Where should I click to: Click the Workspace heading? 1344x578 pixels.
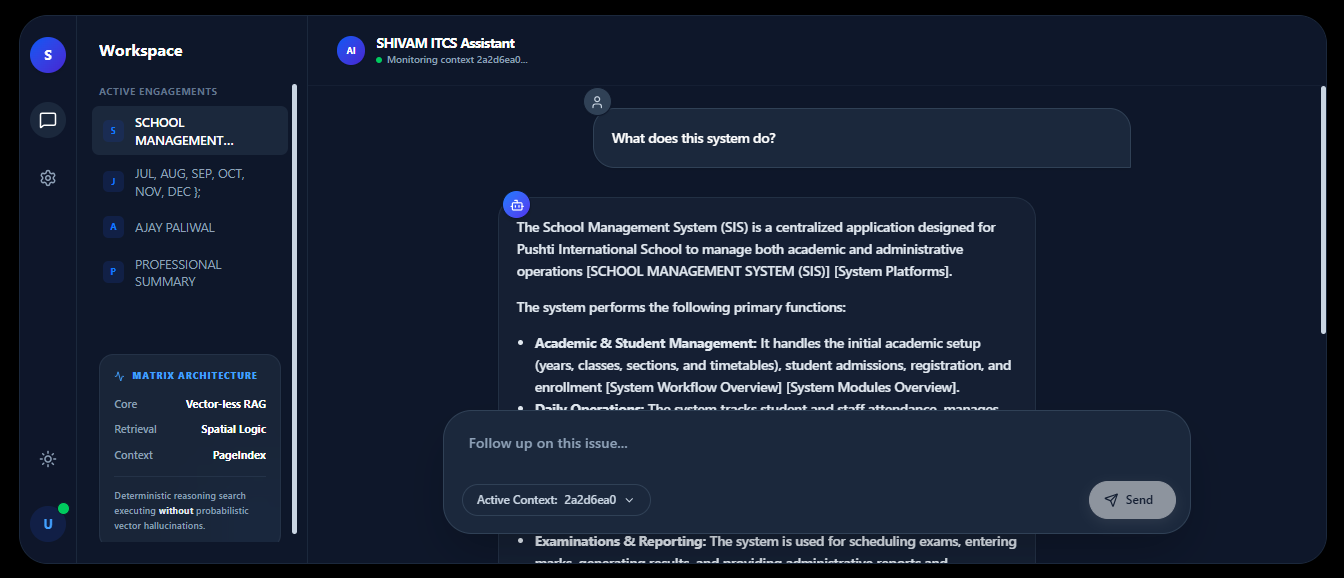point(141,51)
